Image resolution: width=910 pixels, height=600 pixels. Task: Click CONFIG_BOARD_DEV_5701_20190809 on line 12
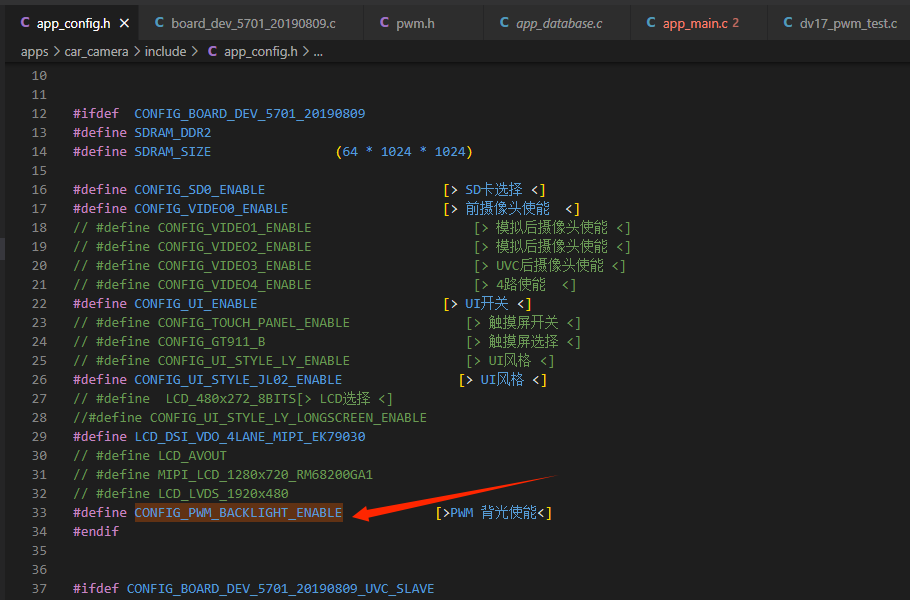pyautogui.click(x=250, y=113)
